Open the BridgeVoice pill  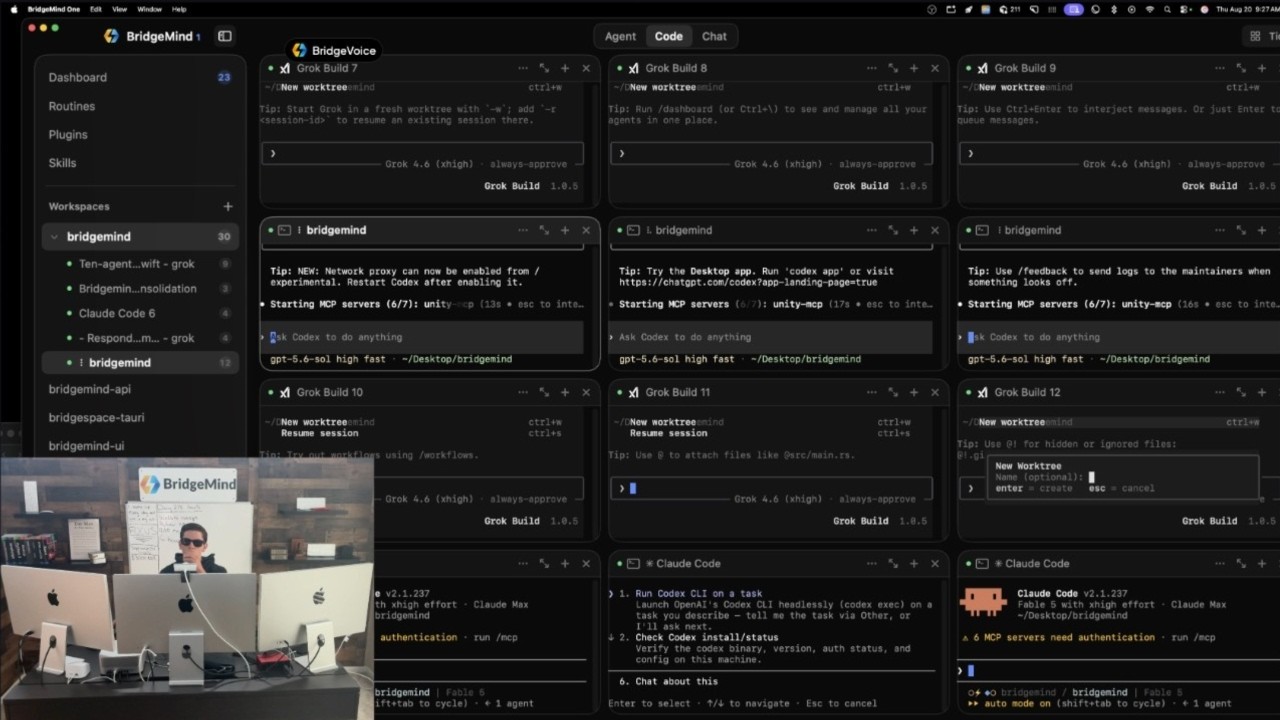[334, 50]
